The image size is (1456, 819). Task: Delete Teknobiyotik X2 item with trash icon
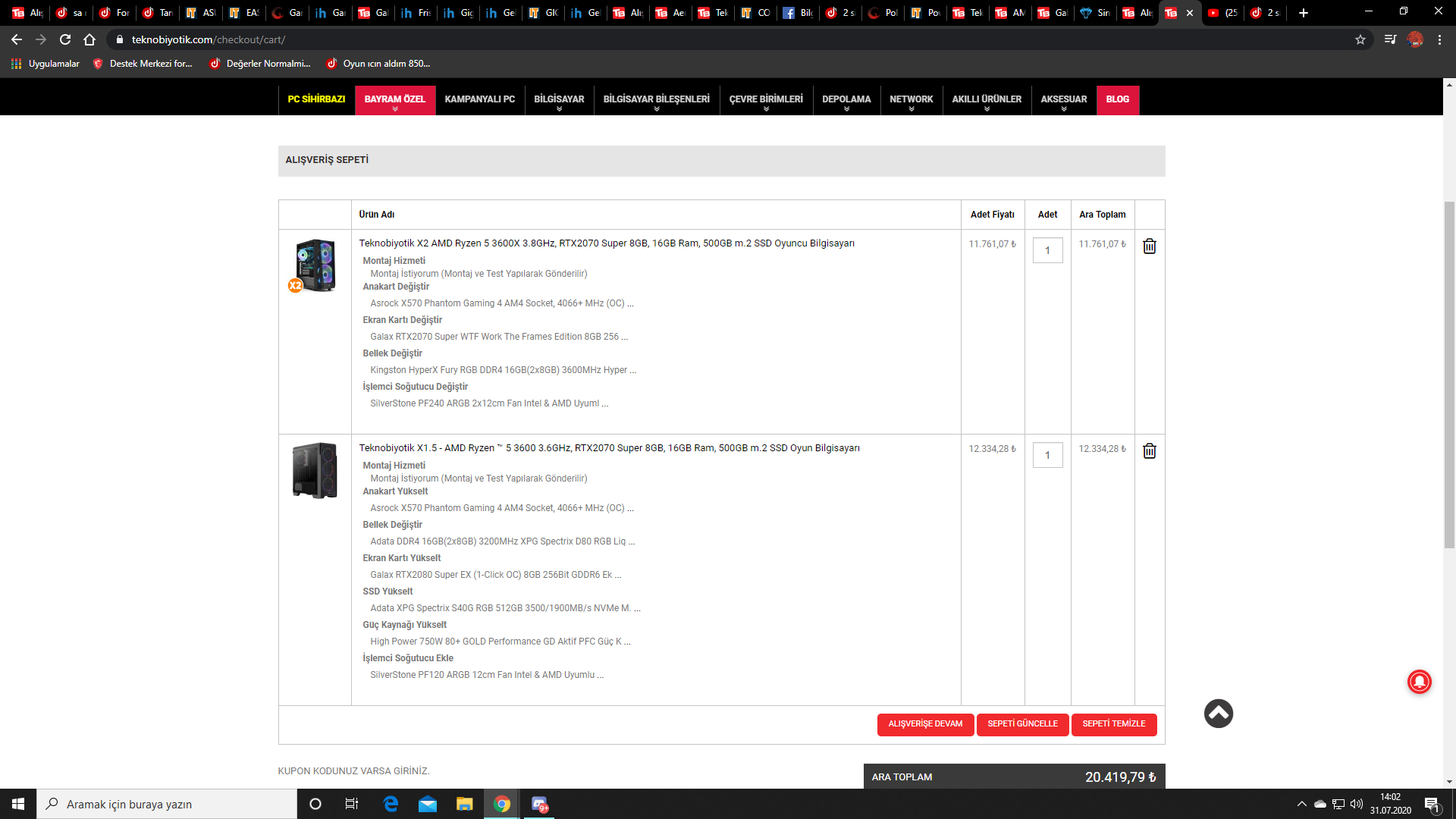(x=1149, y=246)
